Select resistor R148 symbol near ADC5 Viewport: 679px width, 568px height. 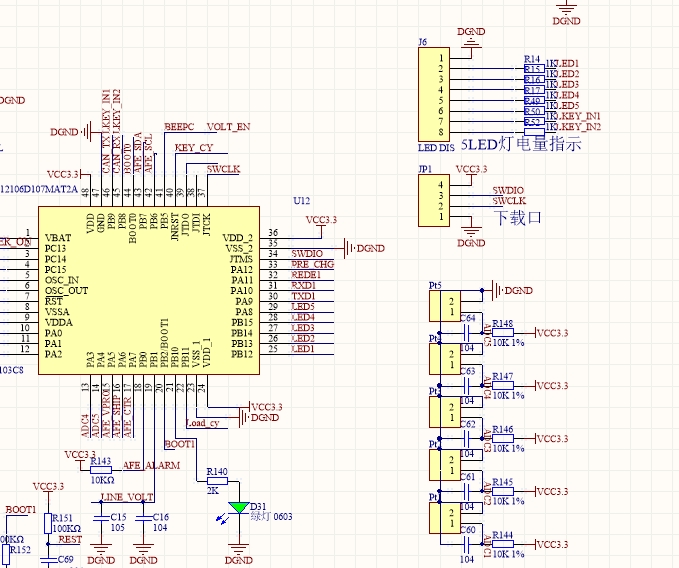click(x=503, y=332)
